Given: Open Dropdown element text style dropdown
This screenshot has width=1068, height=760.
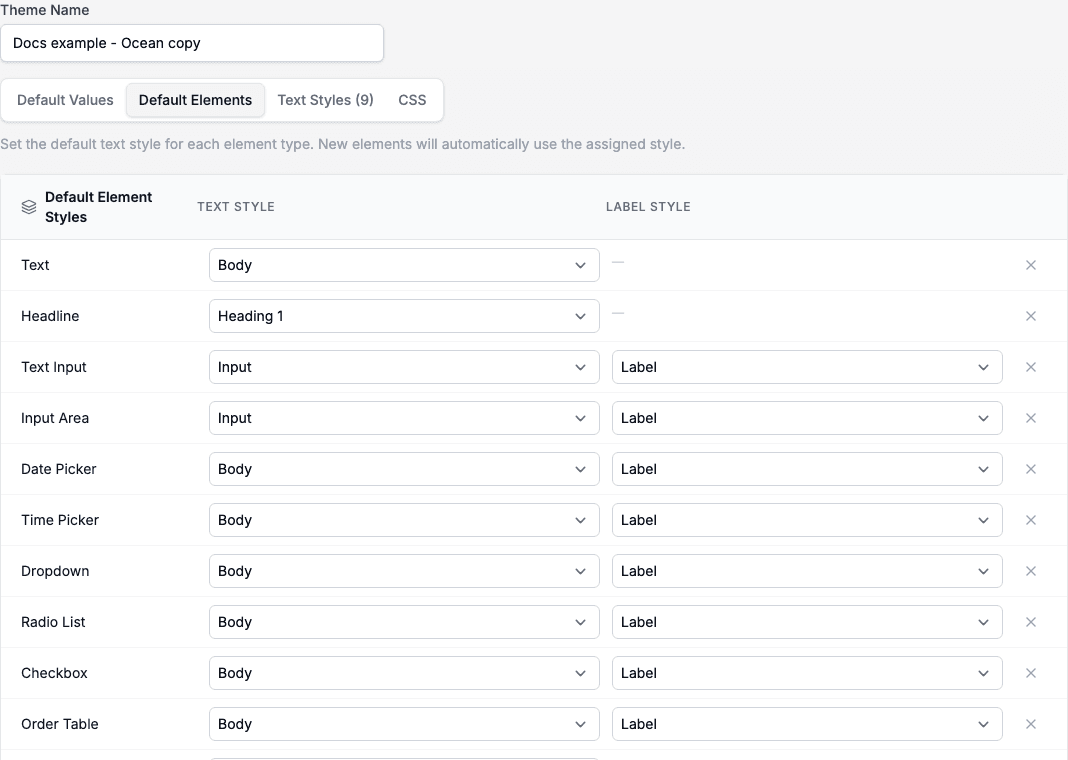Looking at the screenshot, I should pyautogui.click(x=404, y=571).
